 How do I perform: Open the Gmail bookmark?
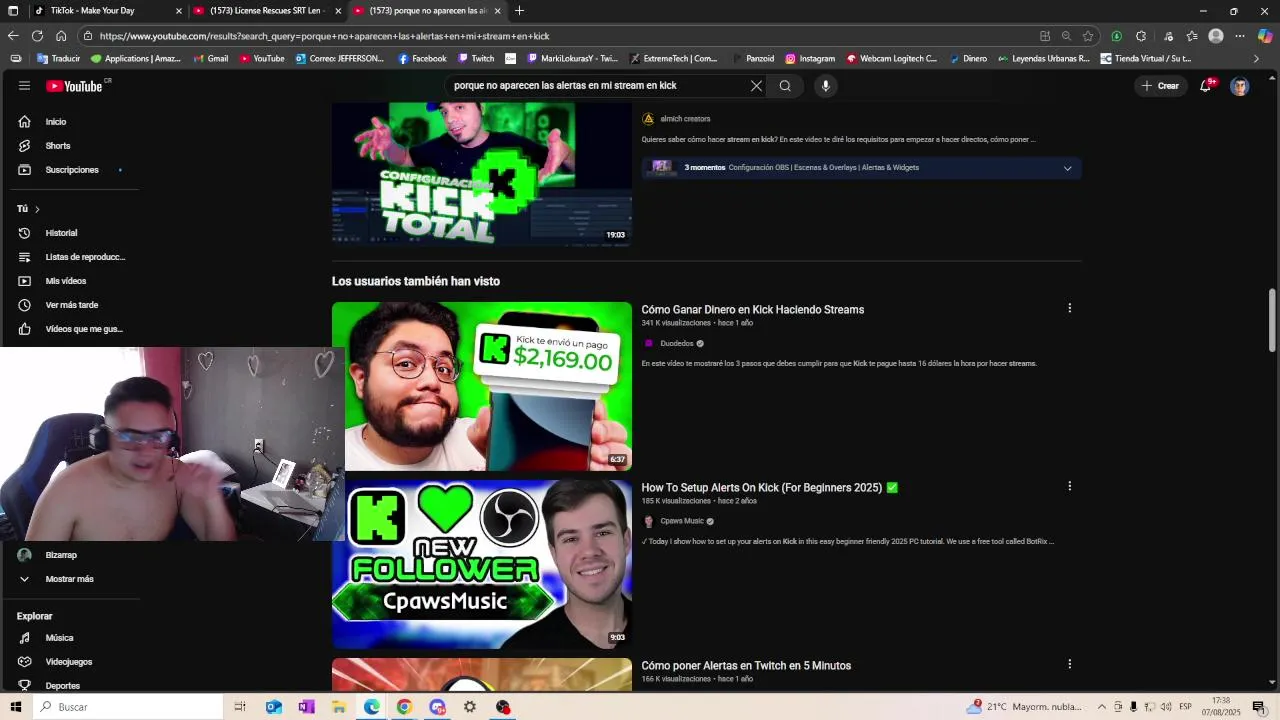coord(210,59)
